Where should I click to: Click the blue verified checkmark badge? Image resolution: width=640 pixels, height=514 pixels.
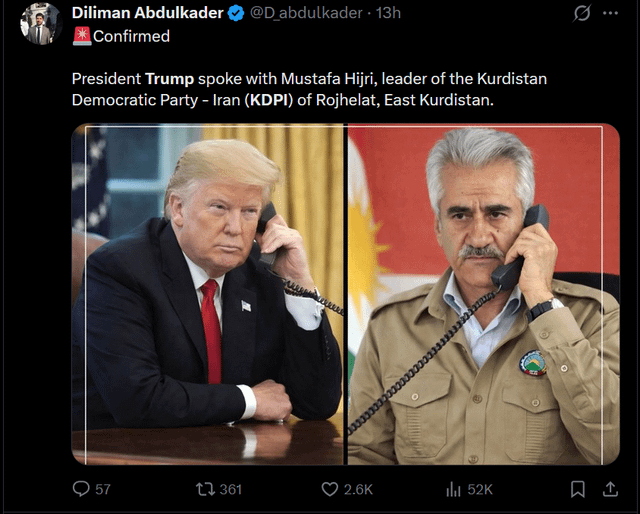(236, 13)
